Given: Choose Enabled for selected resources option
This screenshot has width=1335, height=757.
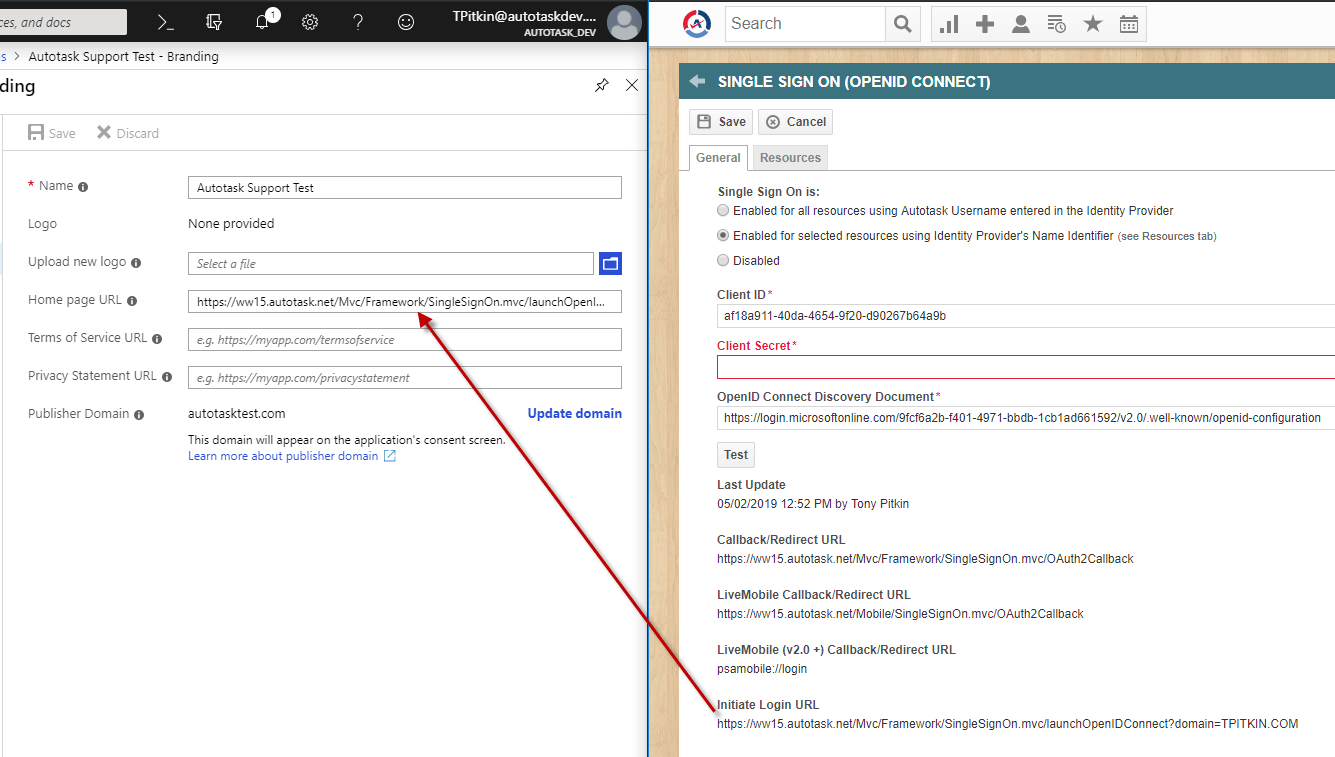Looking at the screenshot, I should (x=723, y=235).
